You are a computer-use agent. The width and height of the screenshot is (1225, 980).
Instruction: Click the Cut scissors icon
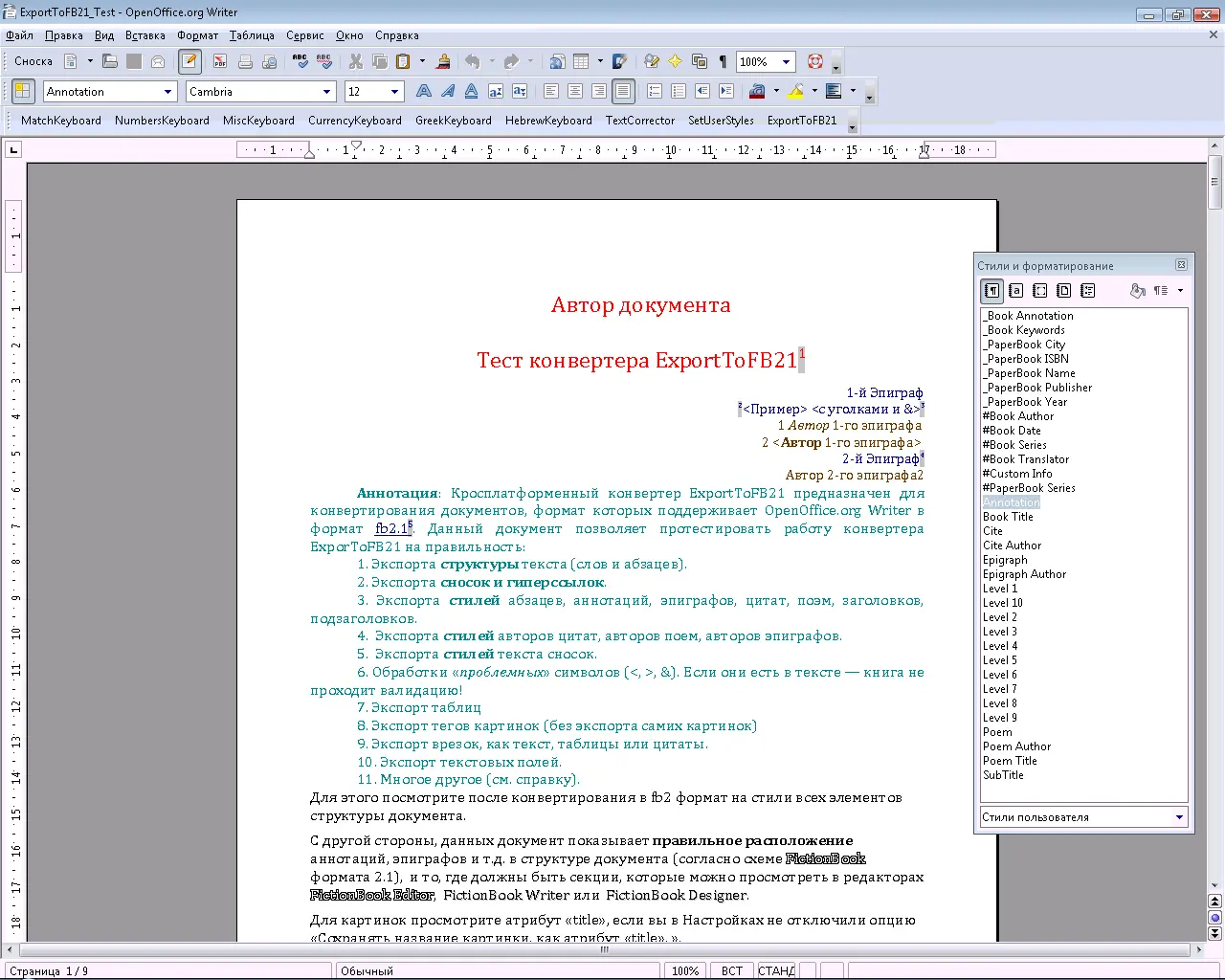(x=356, y=61)
